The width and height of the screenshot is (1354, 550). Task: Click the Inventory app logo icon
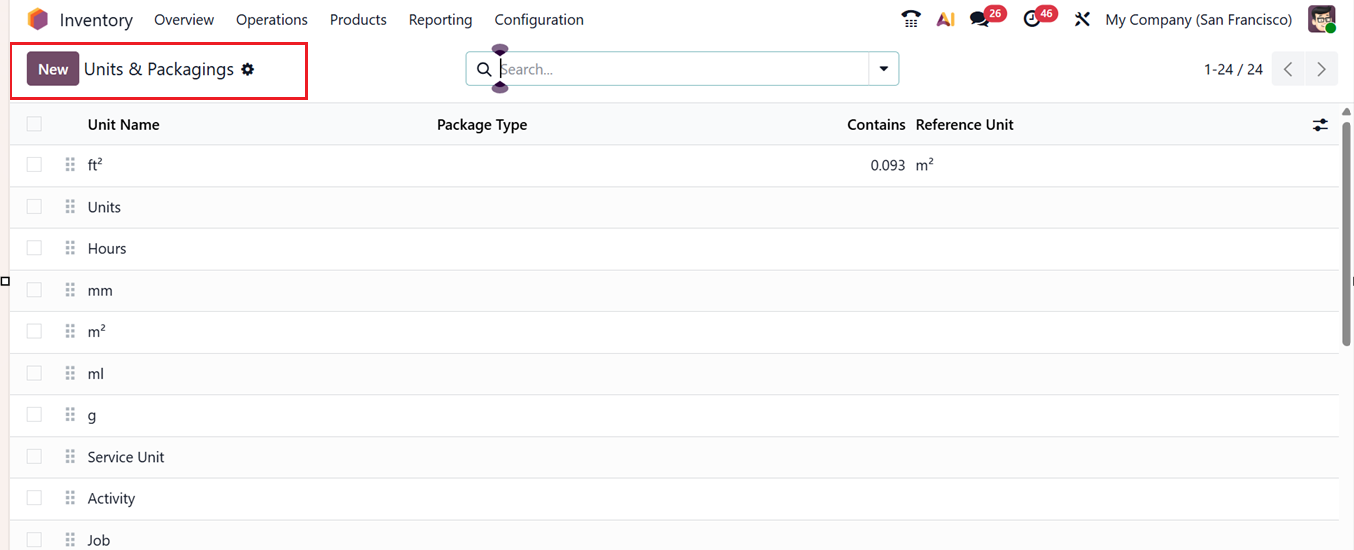38,20
